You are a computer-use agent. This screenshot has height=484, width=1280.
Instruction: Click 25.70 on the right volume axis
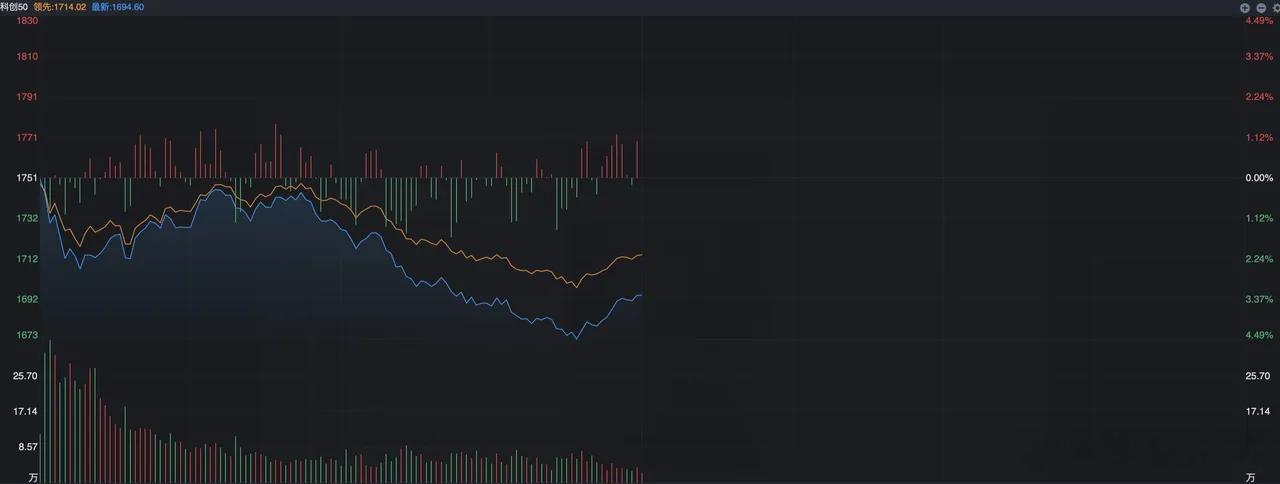tap(1258, 376)
